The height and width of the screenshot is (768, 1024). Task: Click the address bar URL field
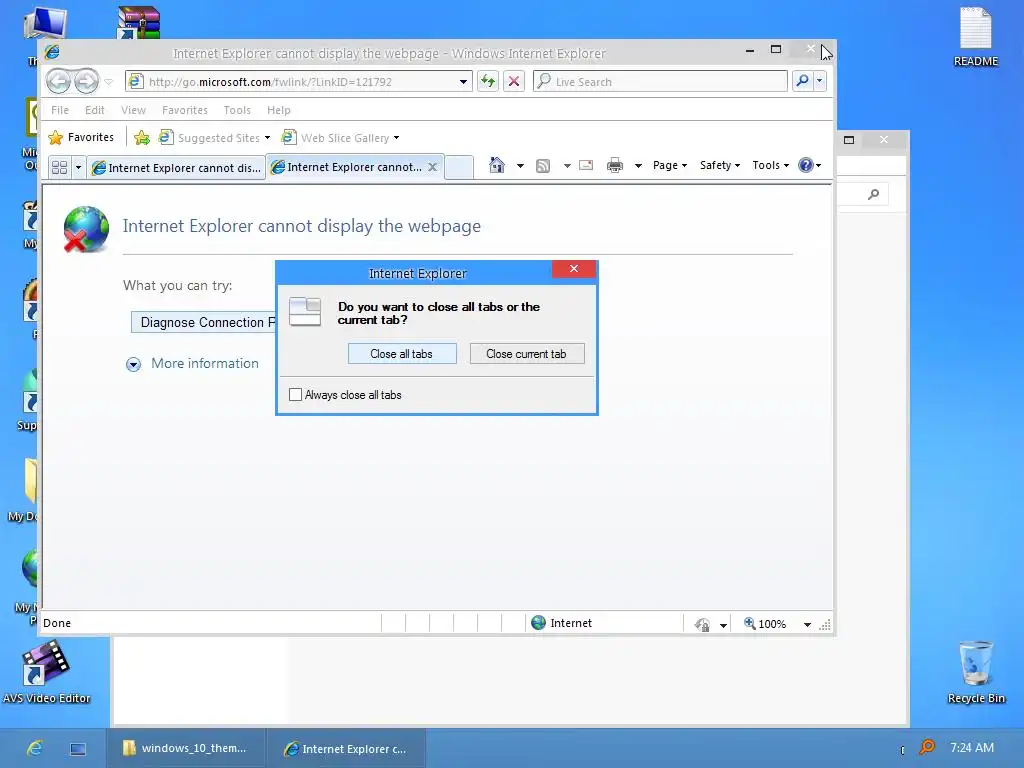[298, 82]
